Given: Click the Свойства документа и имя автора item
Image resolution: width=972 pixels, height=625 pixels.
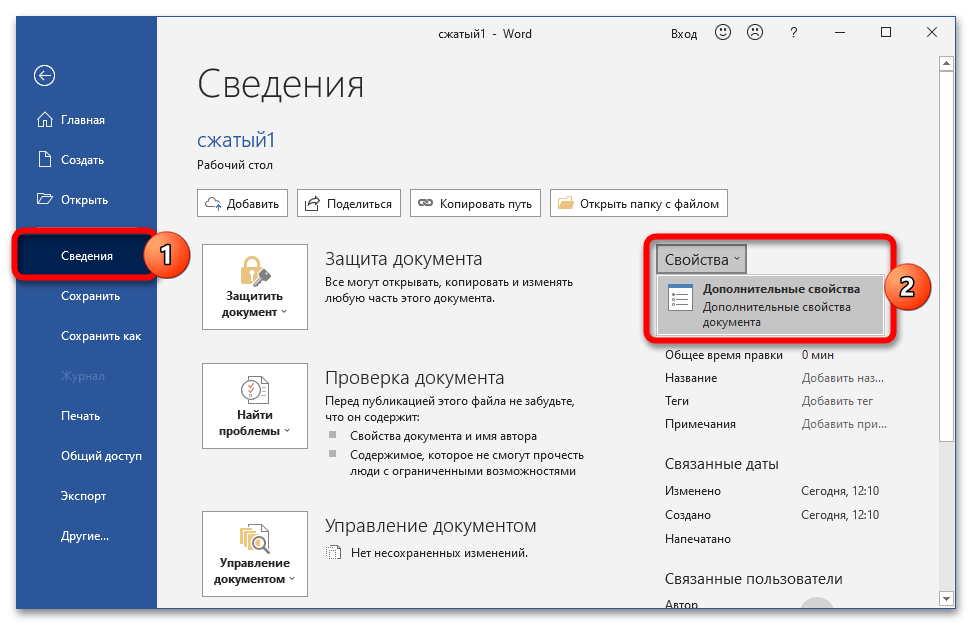Looking at the screenshot, I should point(443,436).
